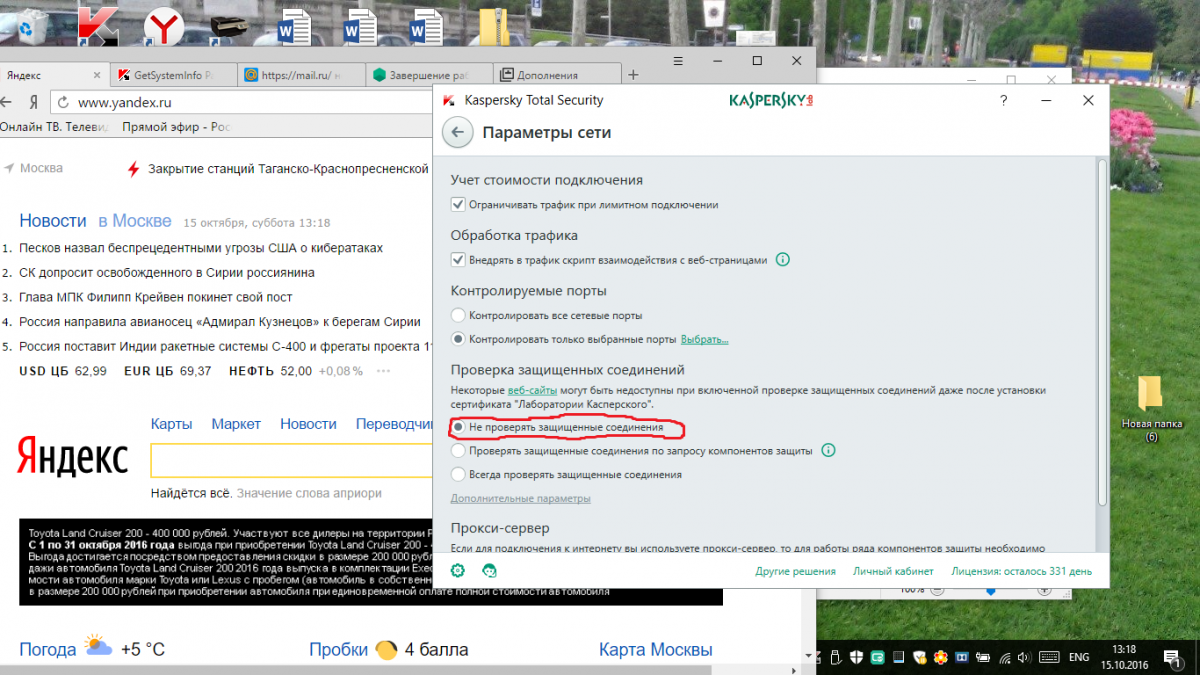
Task: Toggle Внедрять в трафик скрипт checkbox
Action: [459, 259]
